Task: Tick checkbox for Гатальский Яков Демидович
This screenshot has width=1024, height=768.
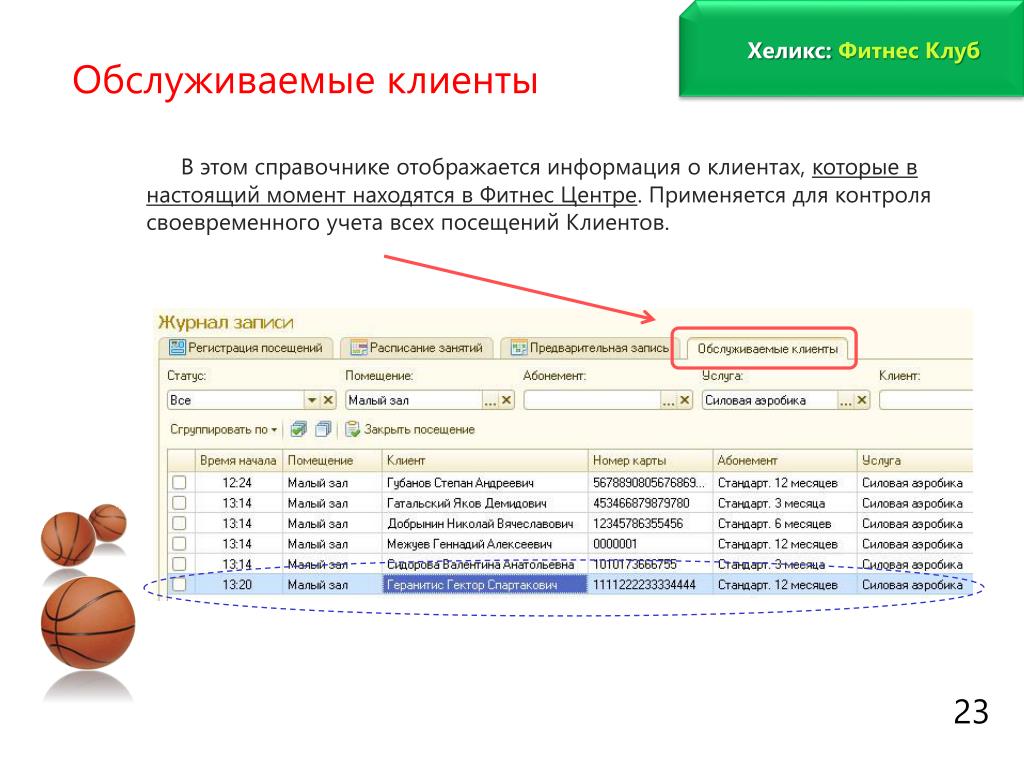Action: click(x=179, y=503)
